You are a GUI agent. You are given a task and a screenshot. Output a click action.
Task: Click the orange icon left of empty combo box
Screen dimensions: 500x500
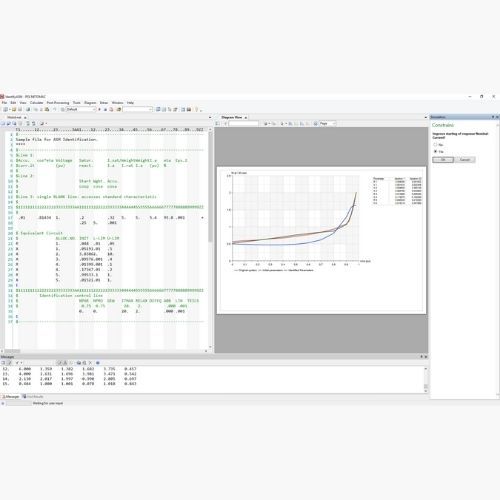pos(118,109)
